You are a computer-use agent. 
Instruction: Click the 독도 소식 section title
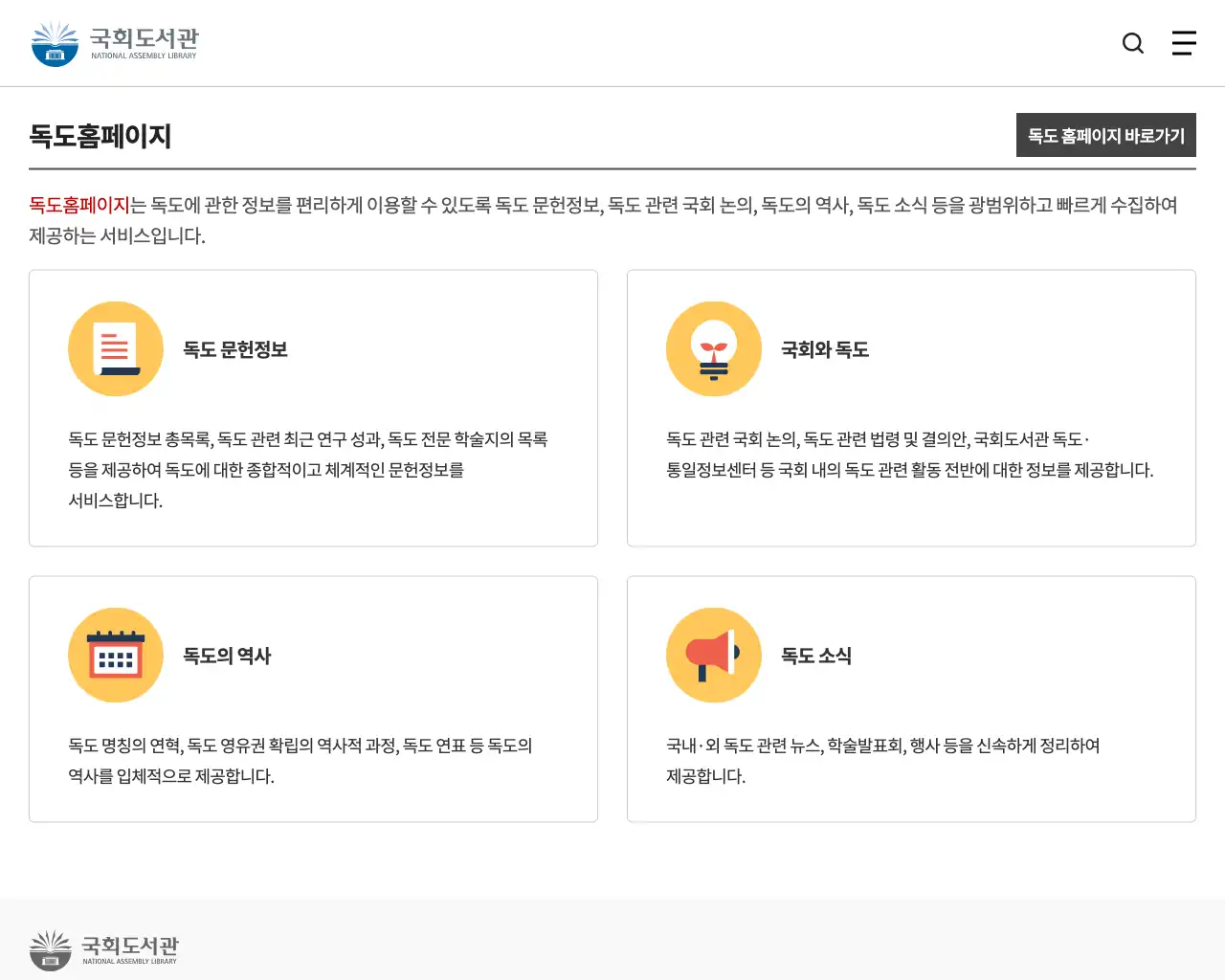[815, 656]
